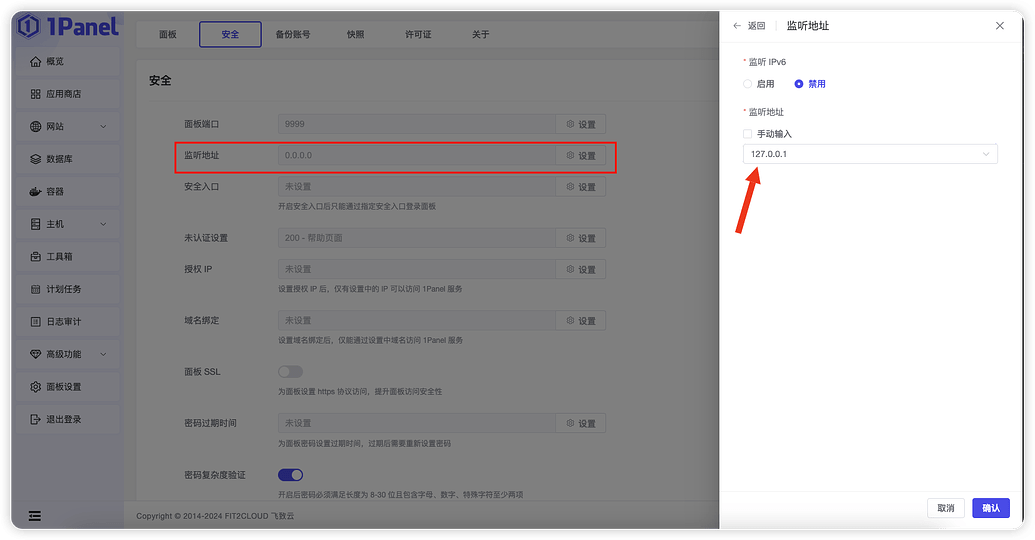This screenshot has height=540, width=1035.
Task: Click 设置 gear for 密码过期时间
Action: click(581, 423)
